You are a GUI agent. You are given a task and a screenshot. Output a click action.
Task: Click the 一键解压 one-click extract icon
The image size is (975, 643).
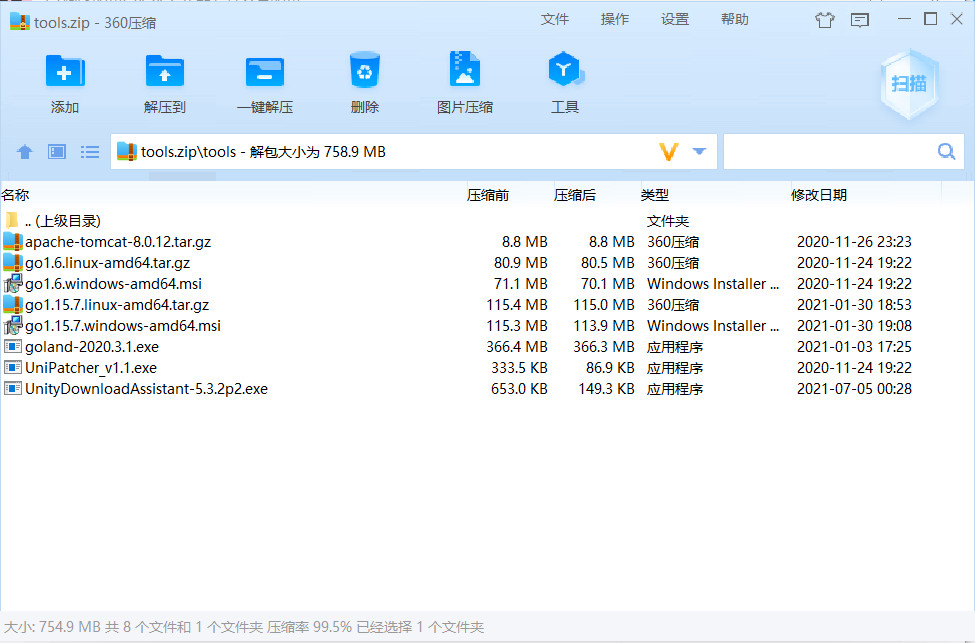[265, 72]
